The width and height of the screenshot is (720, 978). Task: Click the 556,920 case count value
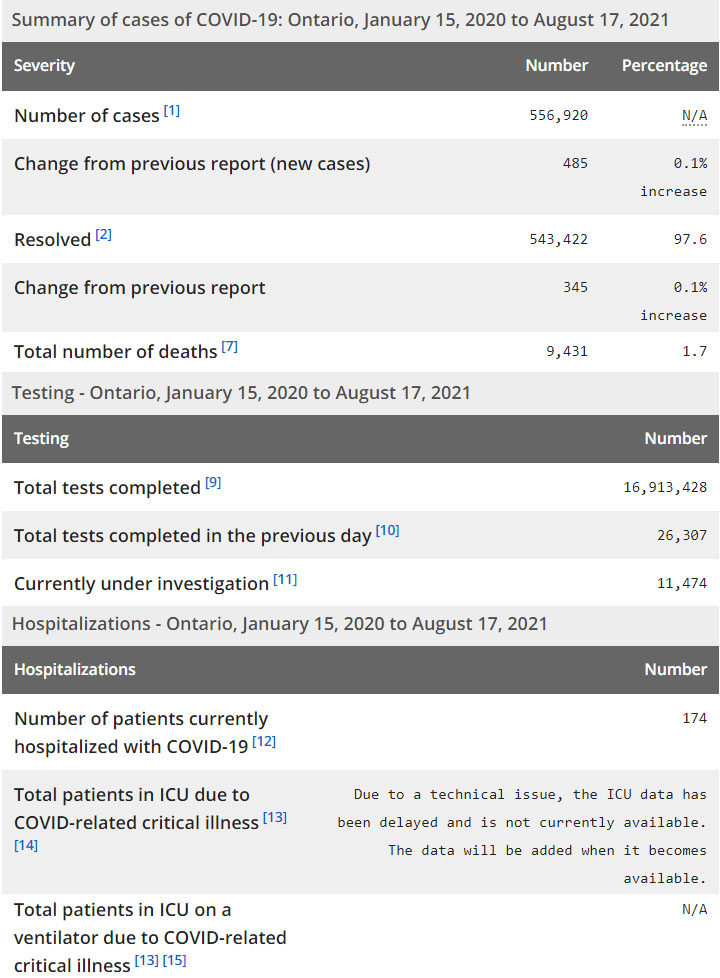(x=558, y=115)
